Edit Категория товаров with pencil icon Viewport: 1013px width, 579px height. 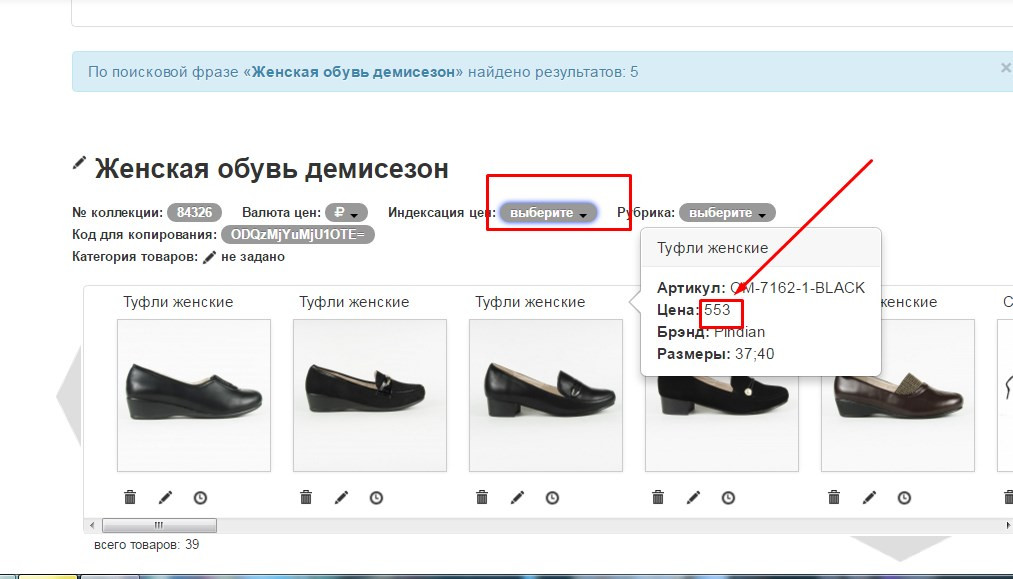pos(209,257)
